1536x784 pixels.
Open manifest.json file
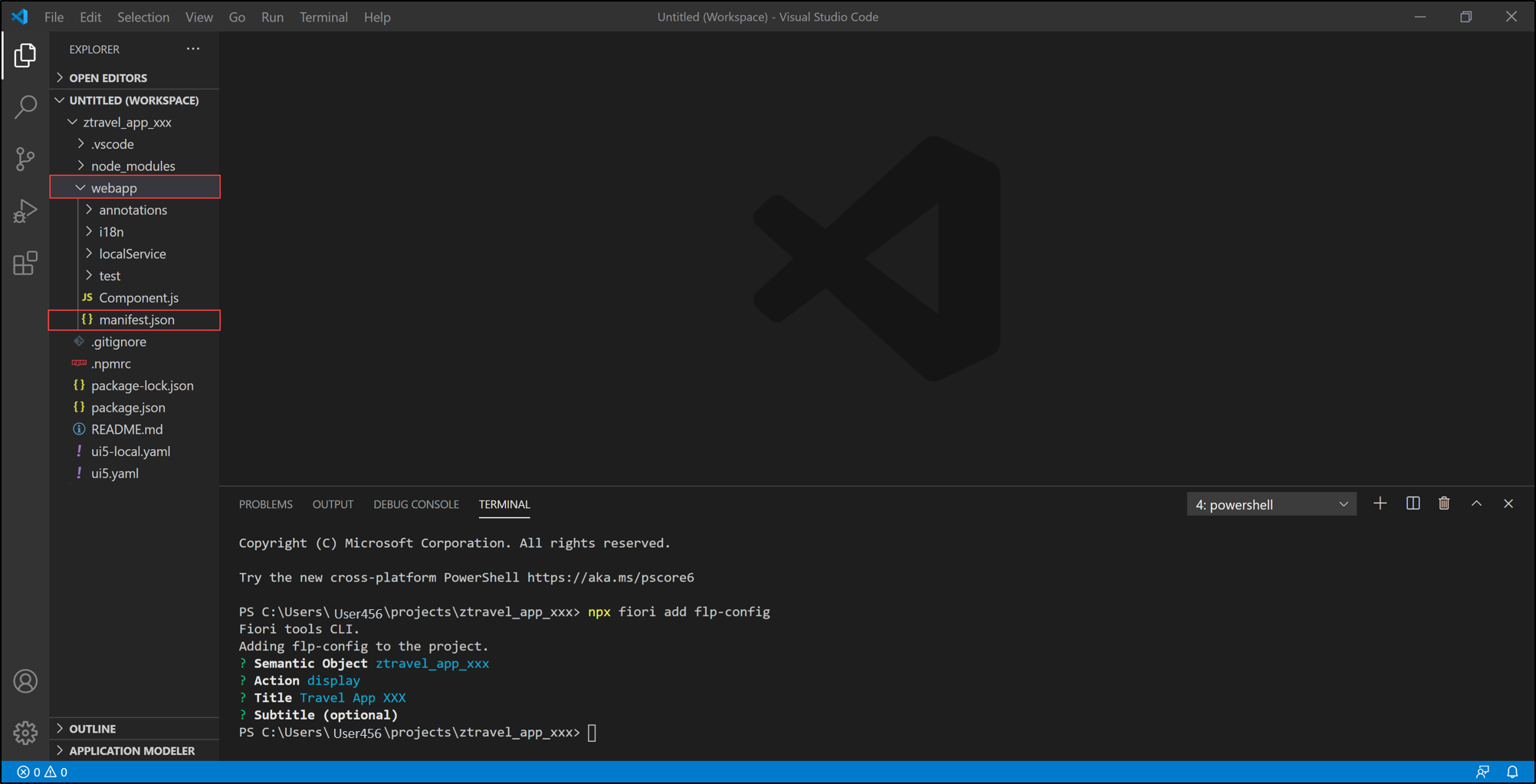pos(134,320)
